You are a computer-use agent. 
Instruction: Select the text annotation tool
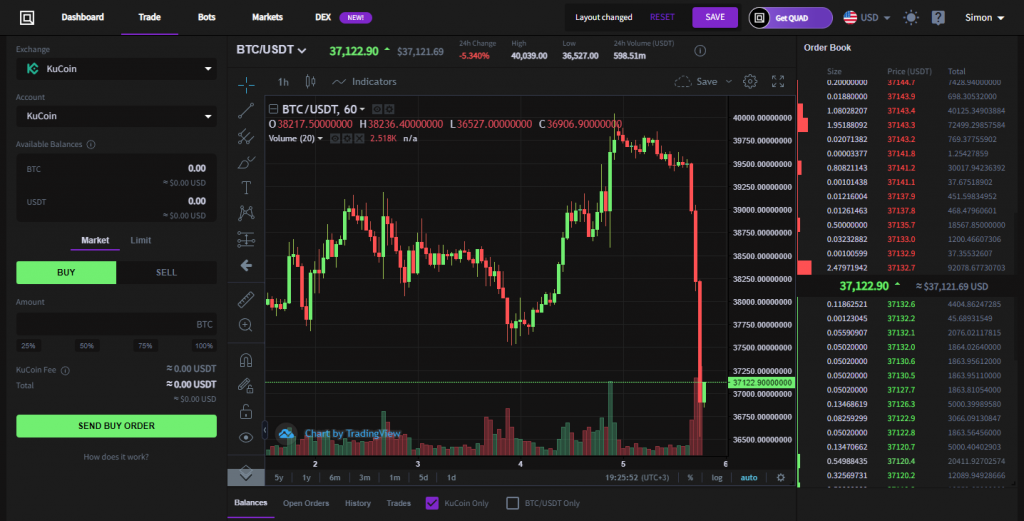tap(246, 188)
